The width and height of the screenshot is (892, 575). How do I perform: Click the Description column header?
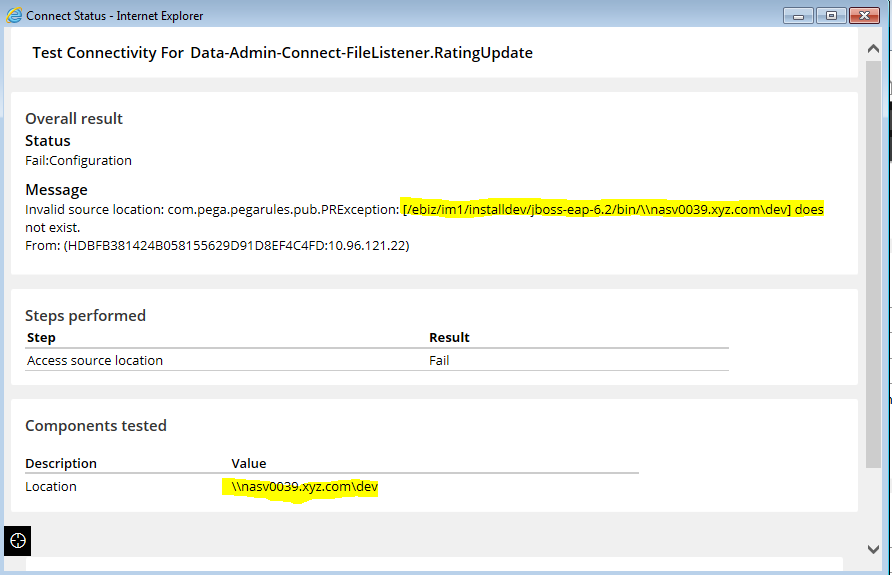(x=61, y=463)
